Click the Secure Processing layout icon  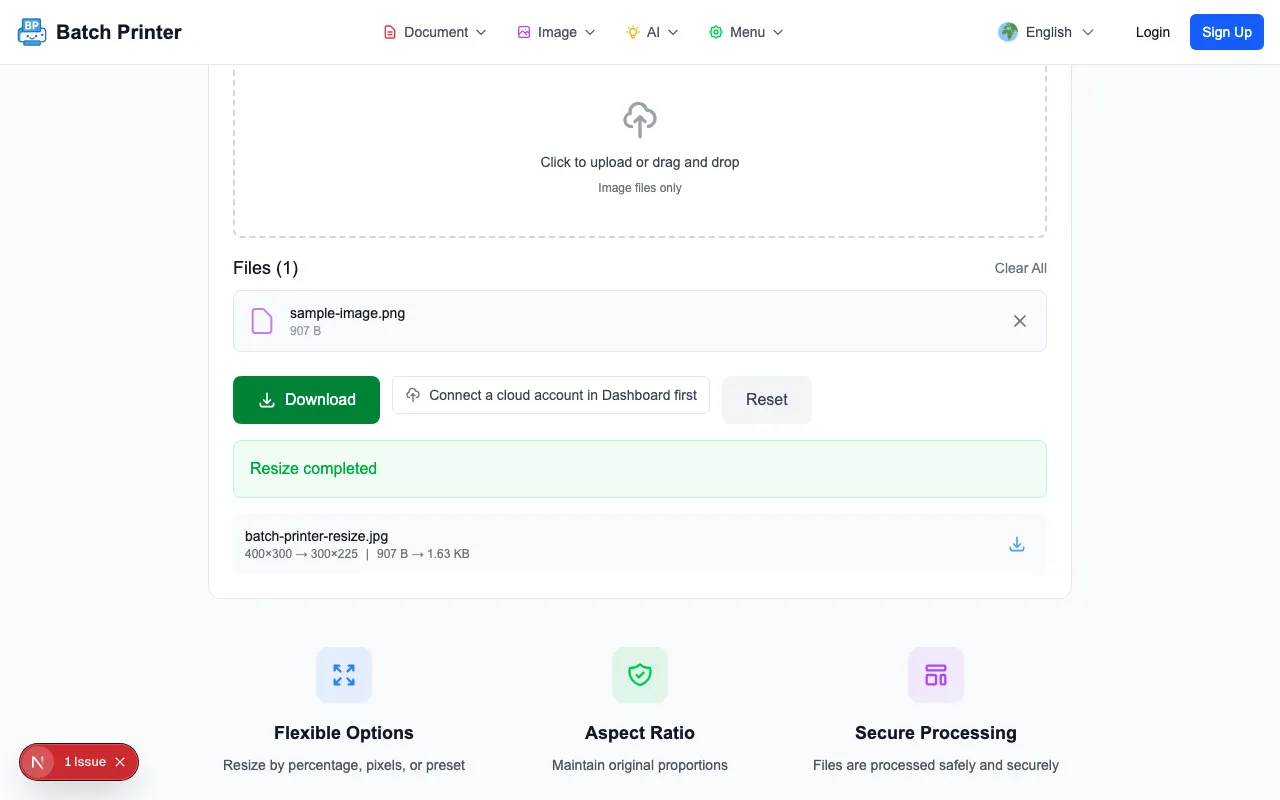936,675
